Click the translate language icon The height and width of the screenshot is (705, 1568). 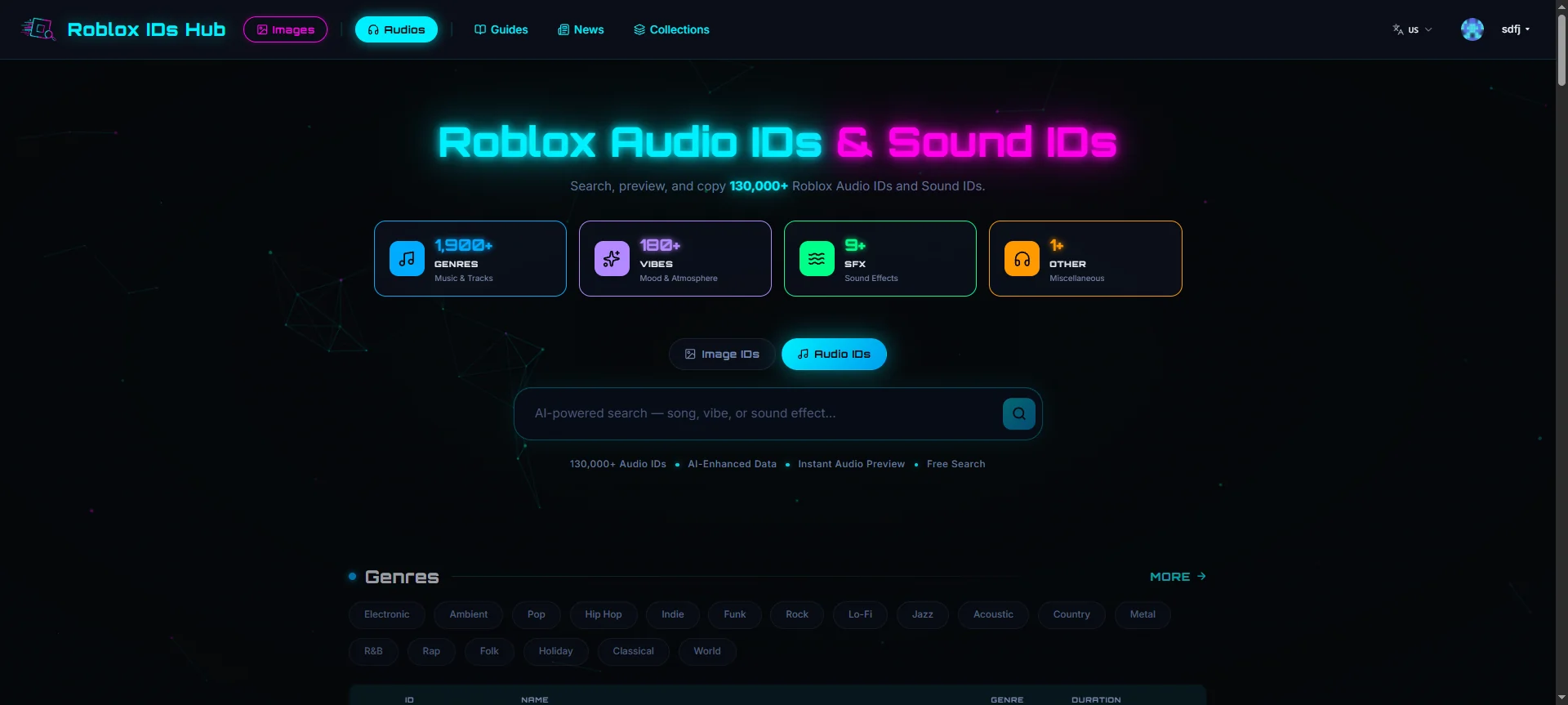click(1398, 29)
